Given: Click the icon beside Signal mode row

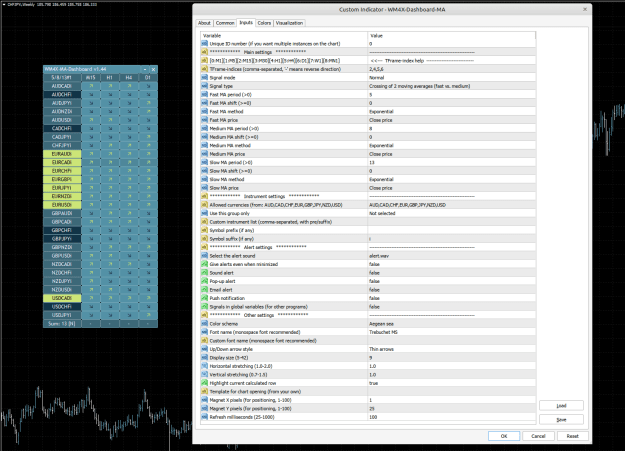Looking at the screenshot, I should coord(204,77).
